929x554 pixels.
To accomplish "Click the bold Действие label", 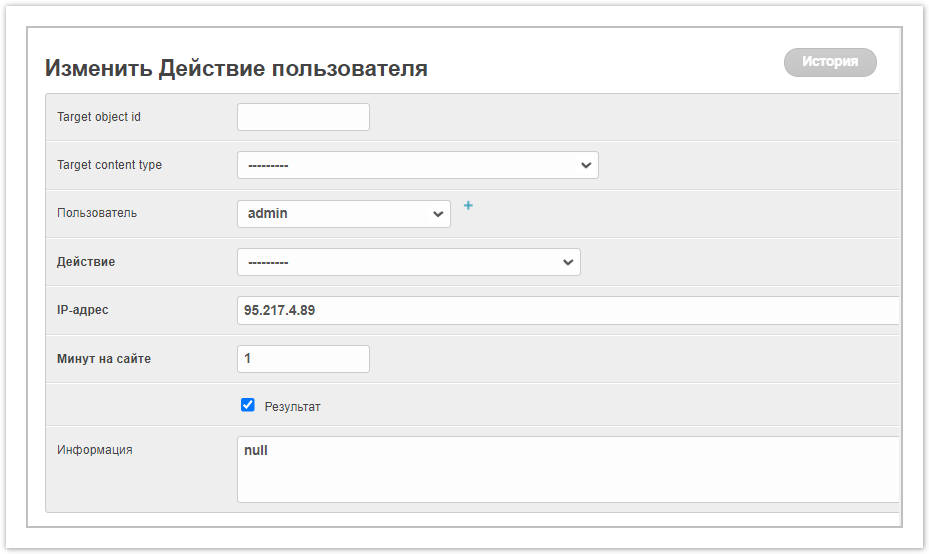I will click(x=86, y=262).
